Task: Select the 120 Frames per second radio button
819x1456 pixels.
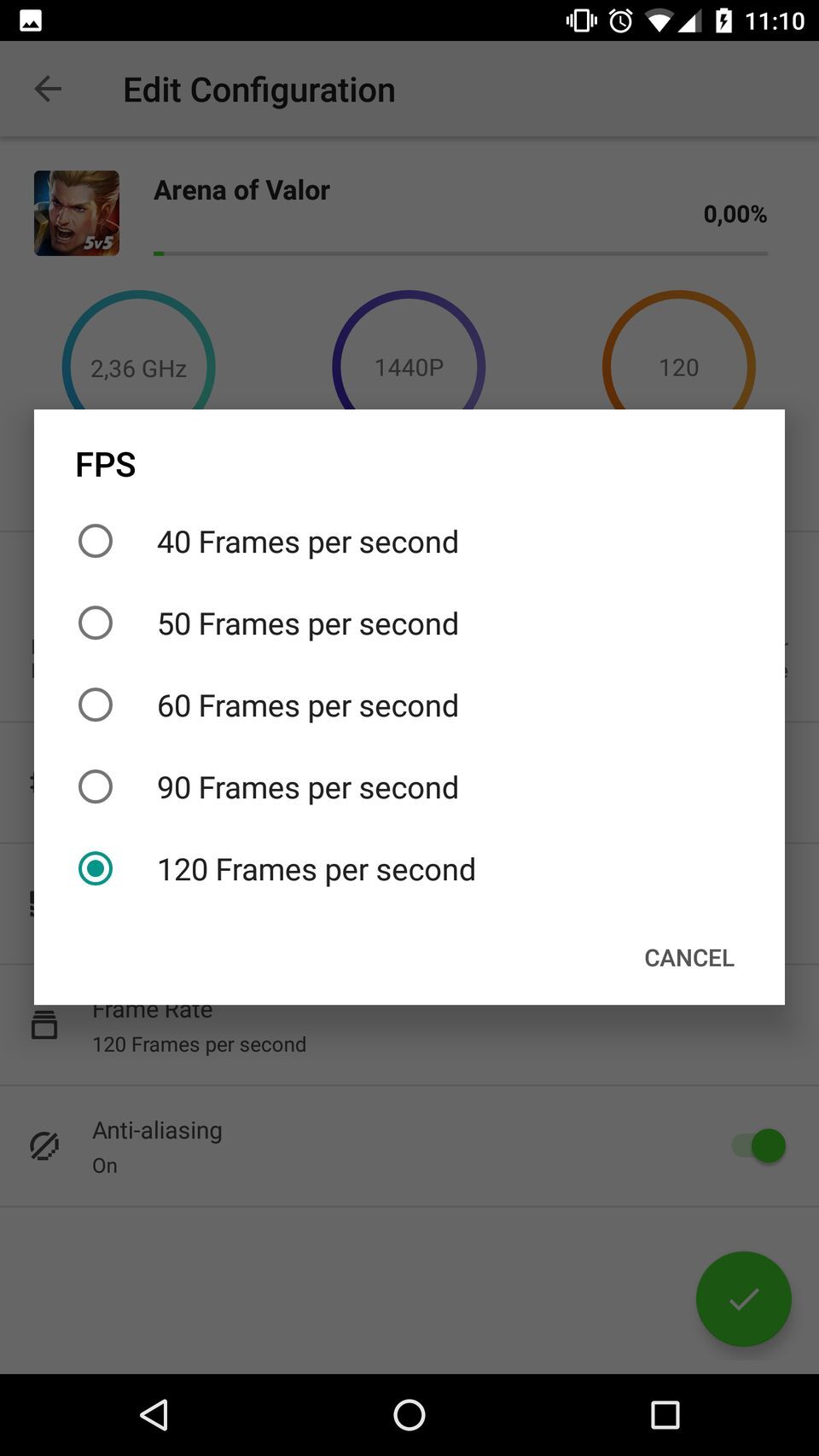Action: click(96, 868)
